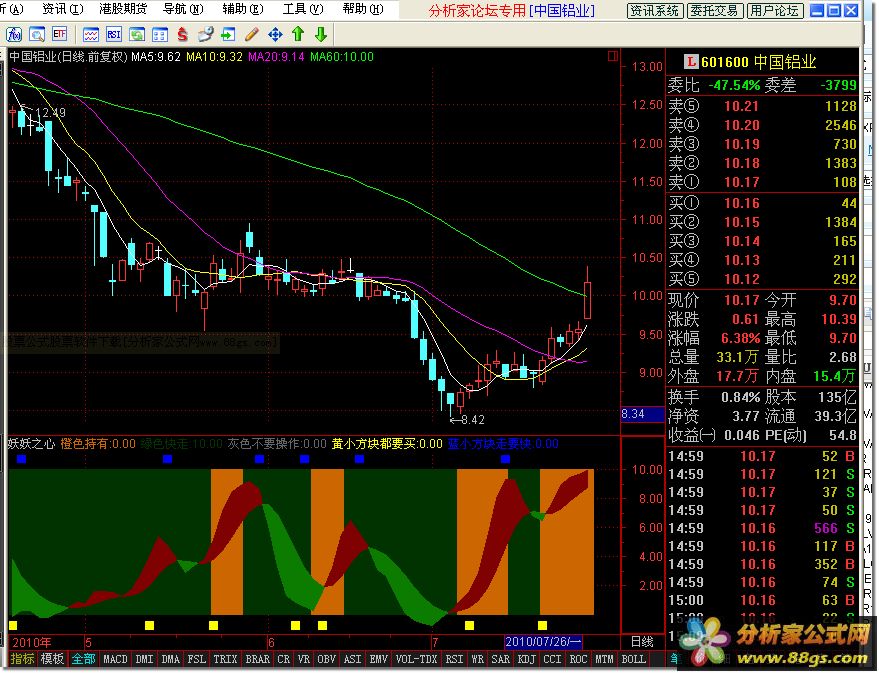The image size is (879, 673).
Task: Select the VR indicator tab
Action: pyautogui.click(x=303, y=659)
